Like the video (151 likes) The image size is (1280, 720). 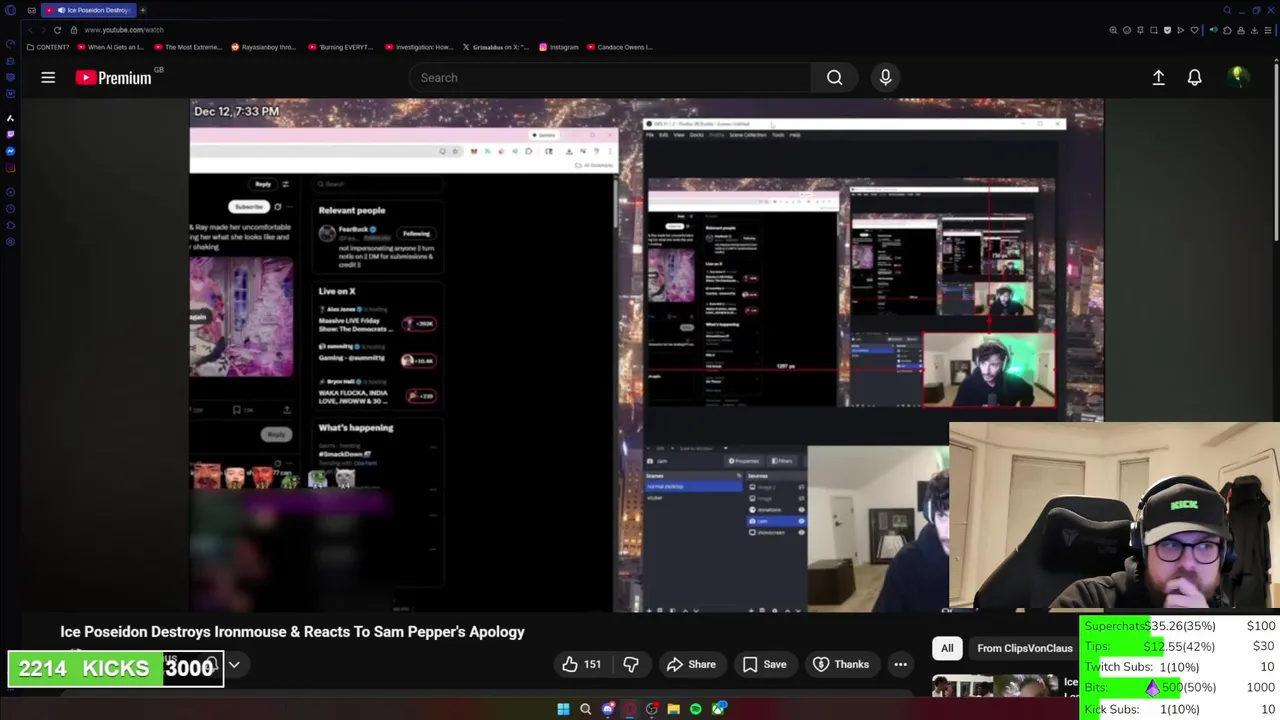tap(581, 664)
